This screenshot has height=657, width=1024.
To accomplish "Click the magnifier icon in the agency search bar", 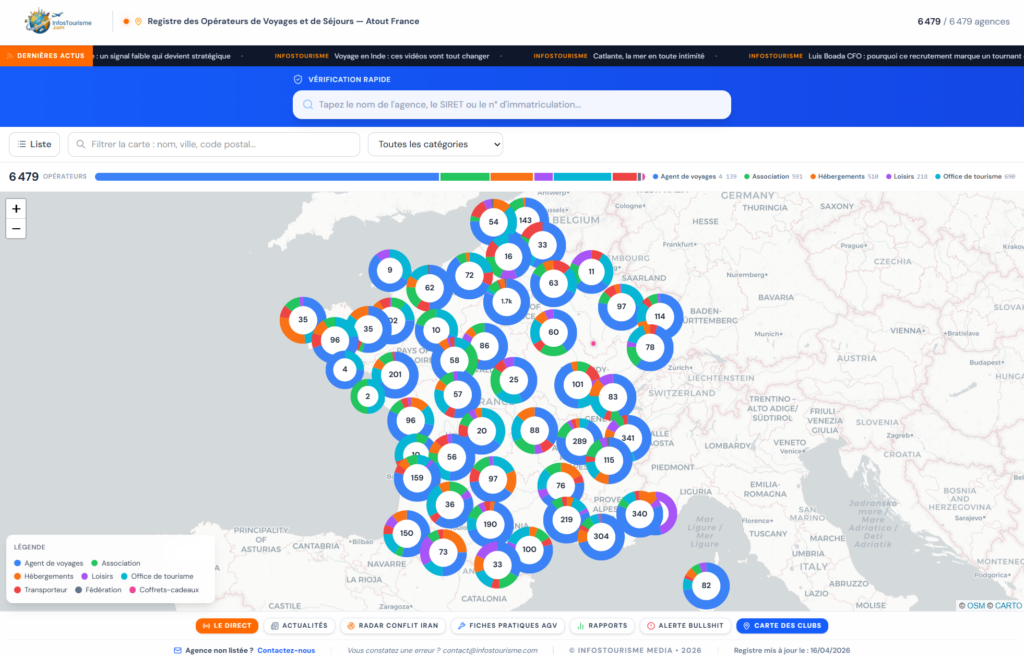I will pos(308,104).
